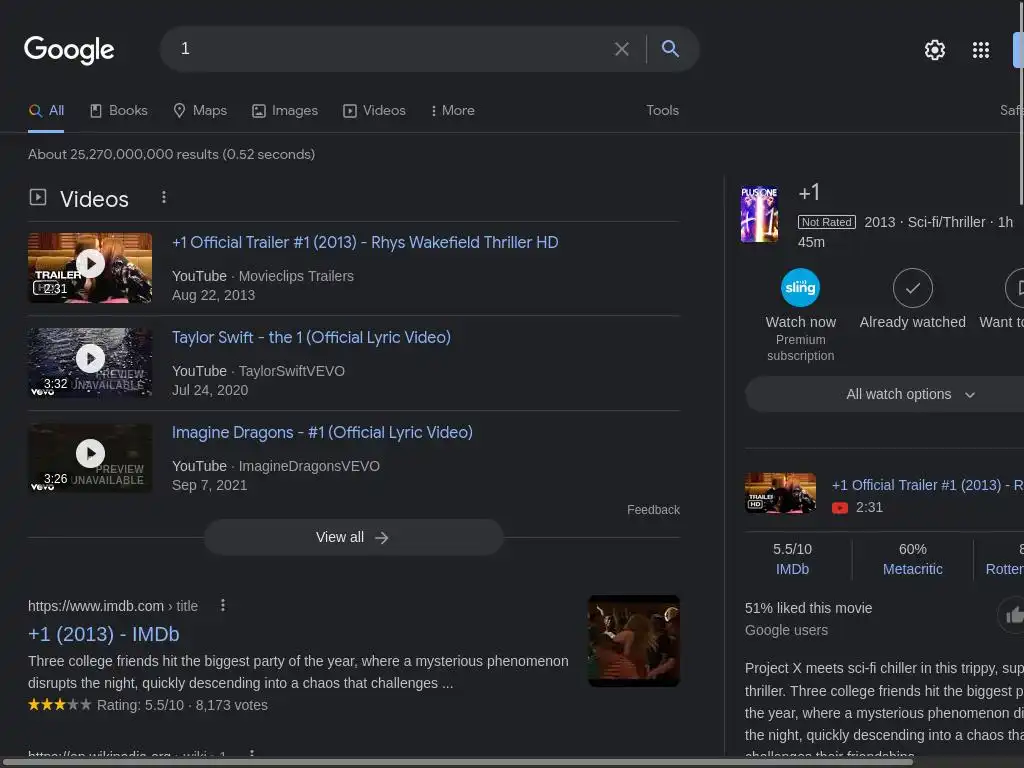Open the IMDb rating link
The width and height of the screenshot is (1024, 768).
point(792,569)
